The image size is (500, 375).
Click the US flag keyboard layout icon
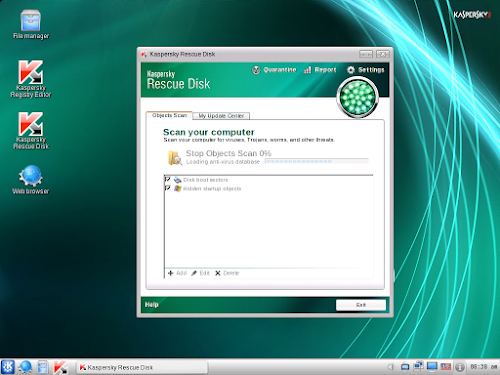[x=446, y=367]
